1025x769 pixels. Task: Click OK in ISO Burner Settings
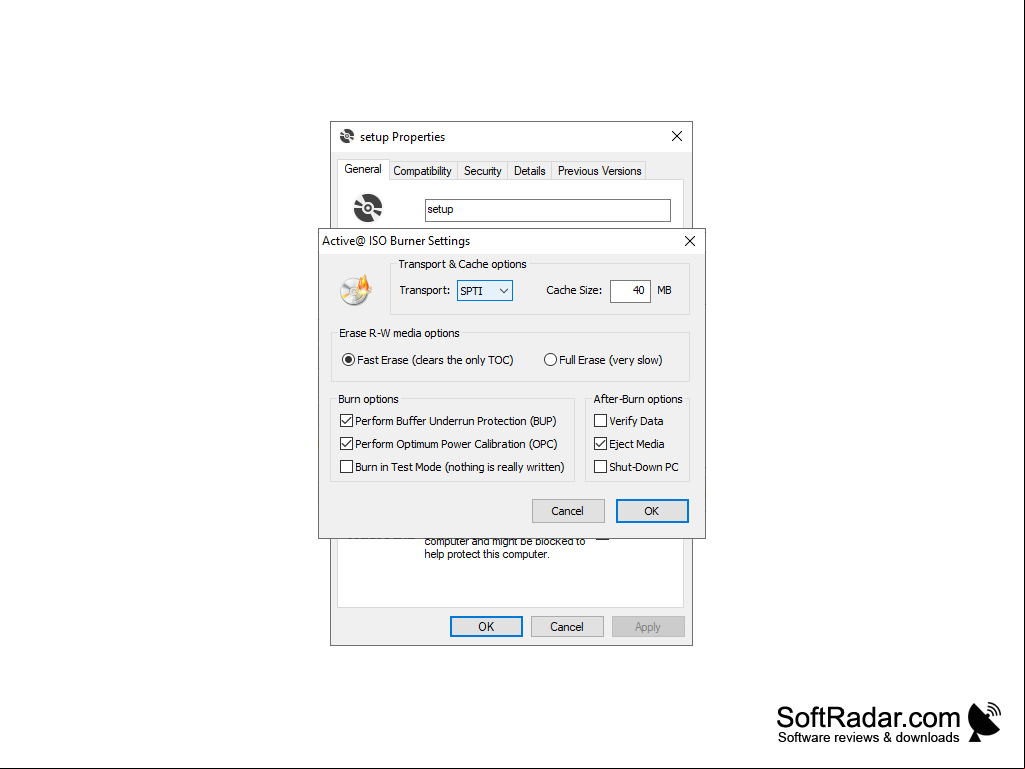(x=652, y=511)
